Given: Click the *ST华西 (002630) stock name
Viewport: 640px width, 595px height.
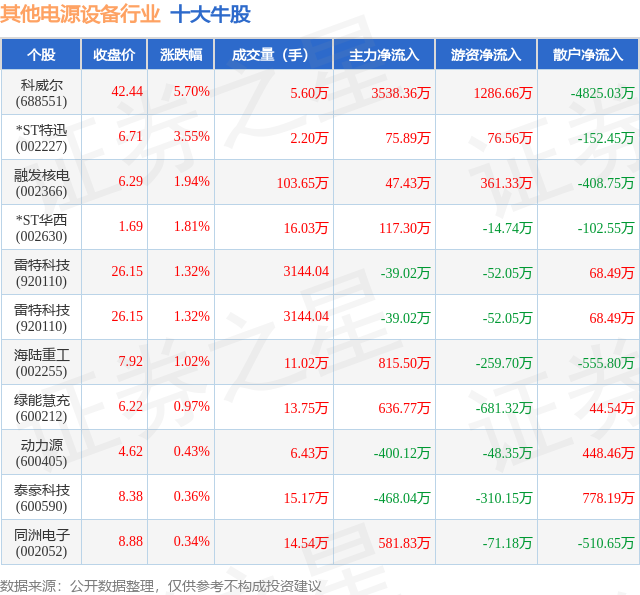Looking at the screenshot, I should tap(41, 228).
